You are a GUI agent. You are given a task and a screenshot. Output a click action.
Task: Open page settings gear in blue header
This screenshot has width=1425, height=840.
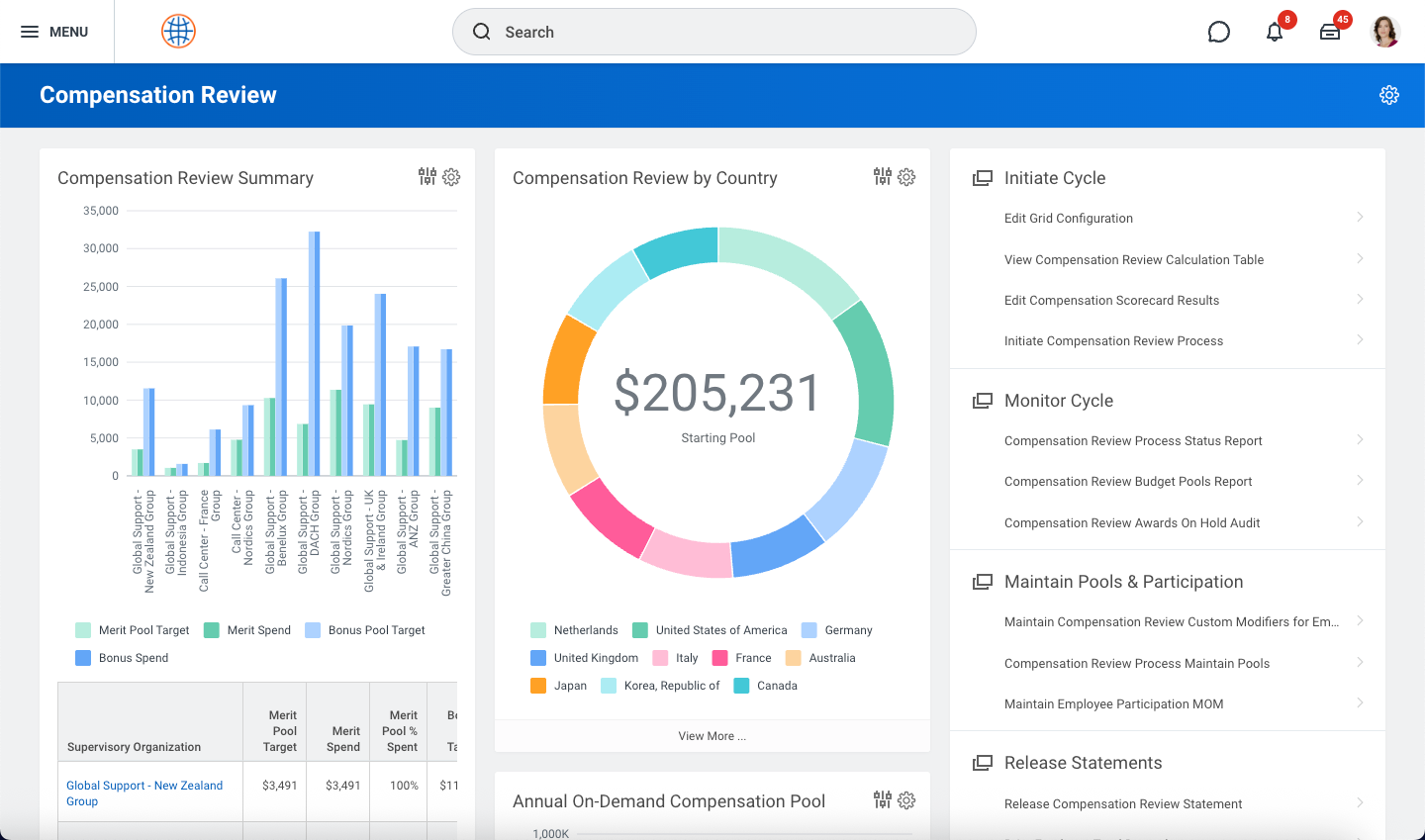(x=1389, y=95)
